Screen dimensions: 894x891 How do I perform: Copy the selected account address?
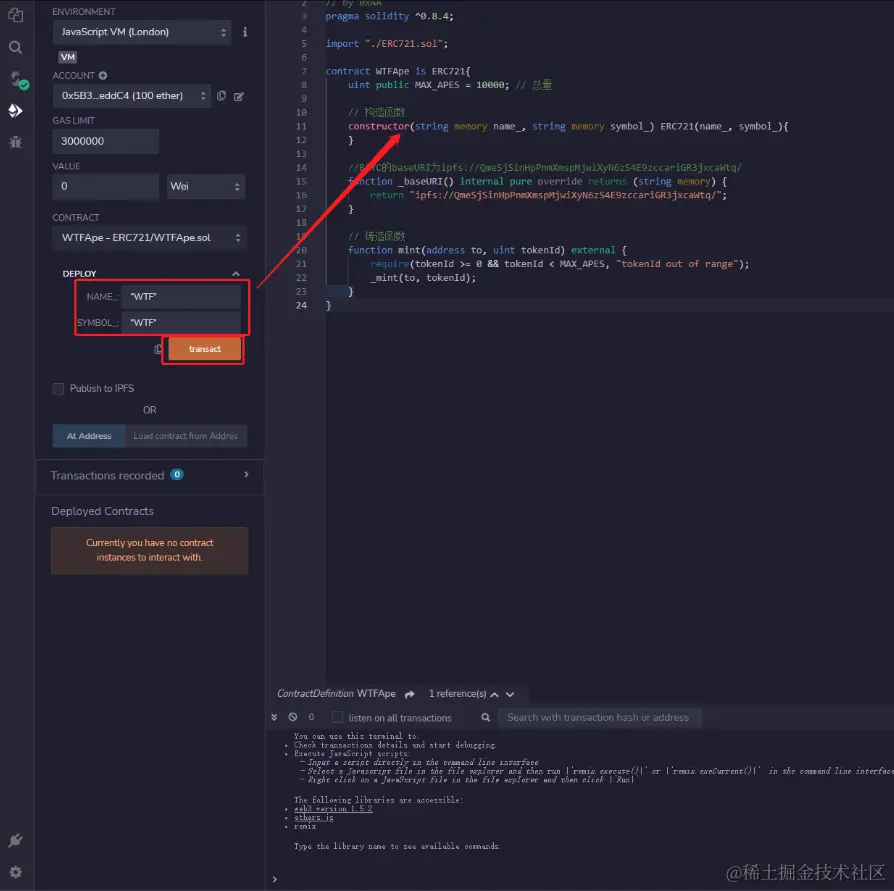pos(221,96)
